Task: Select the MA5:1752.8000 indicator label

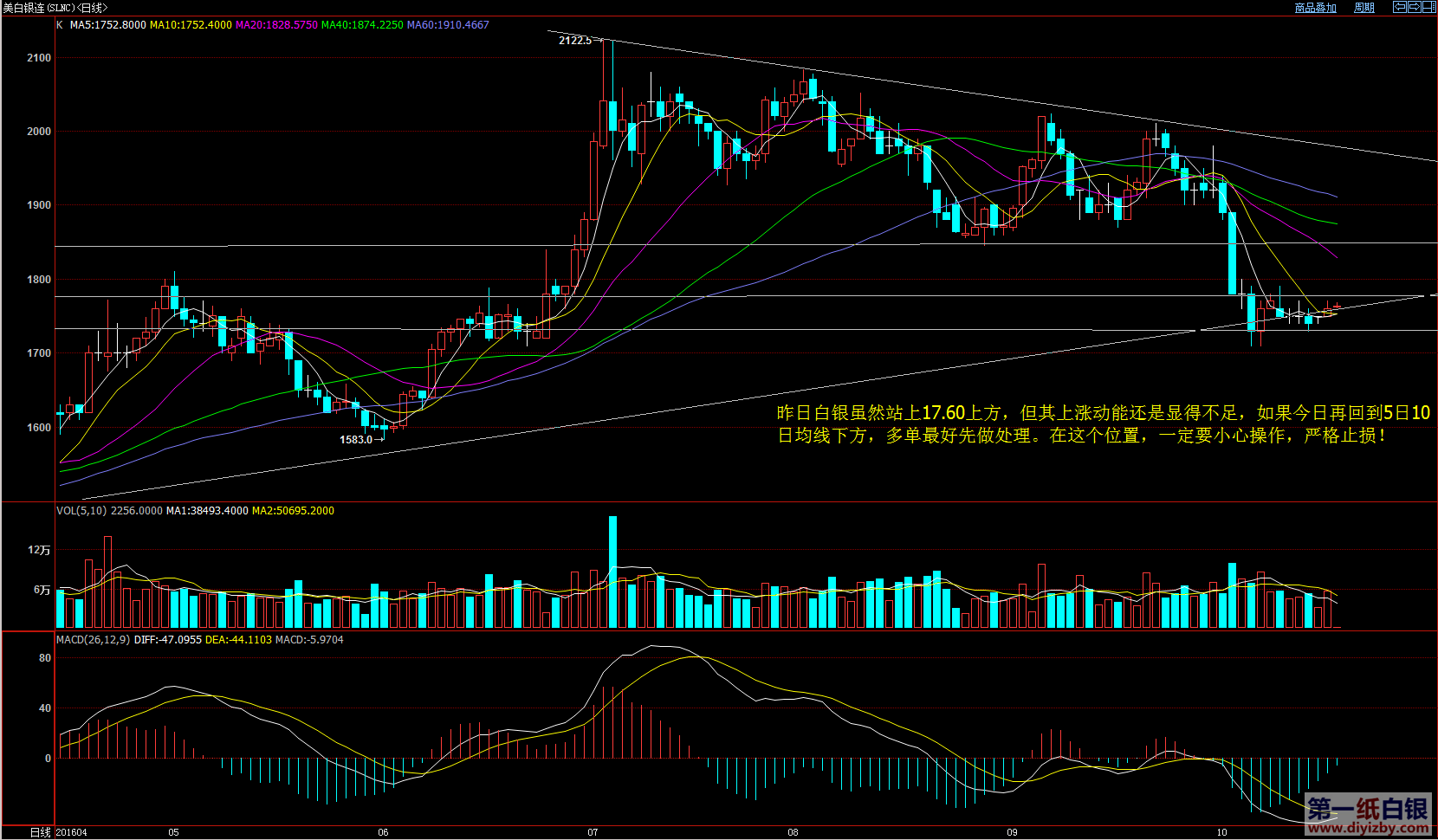Action: tap(107, 25)
